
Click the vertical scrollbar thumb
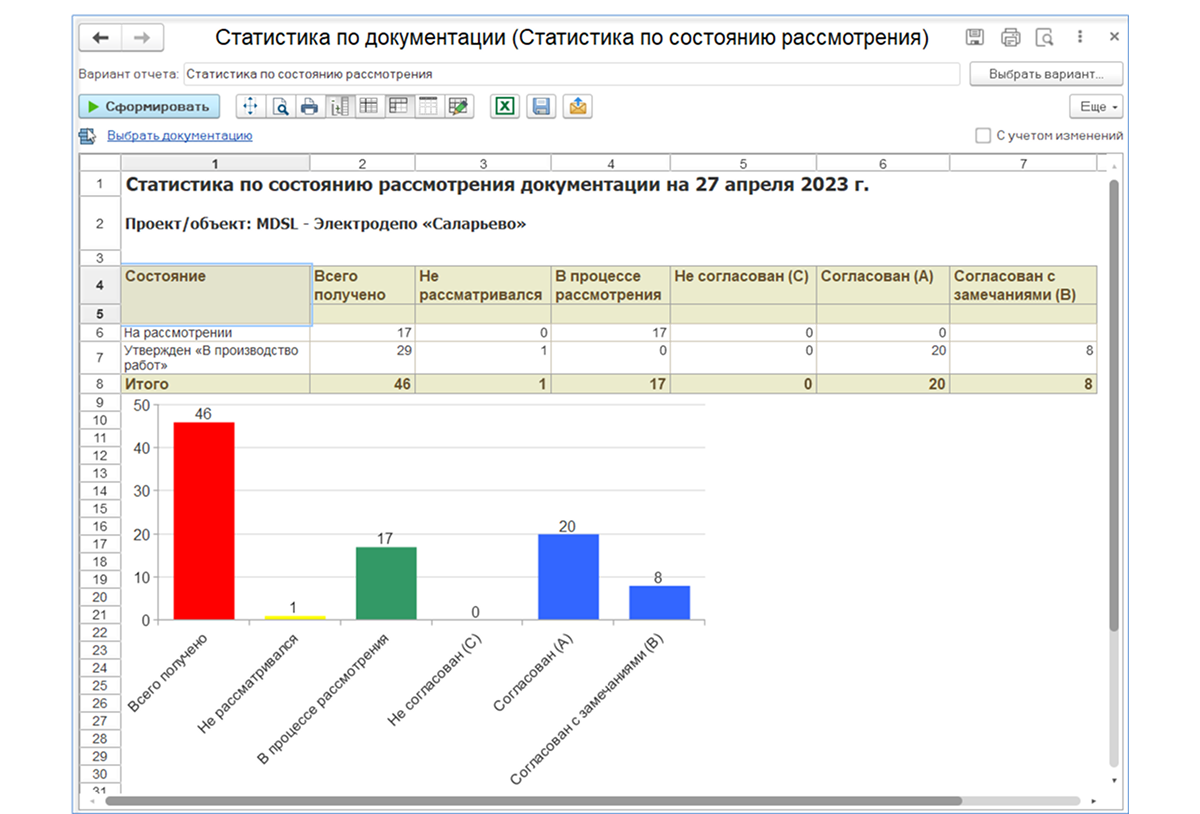point(1114,405)
